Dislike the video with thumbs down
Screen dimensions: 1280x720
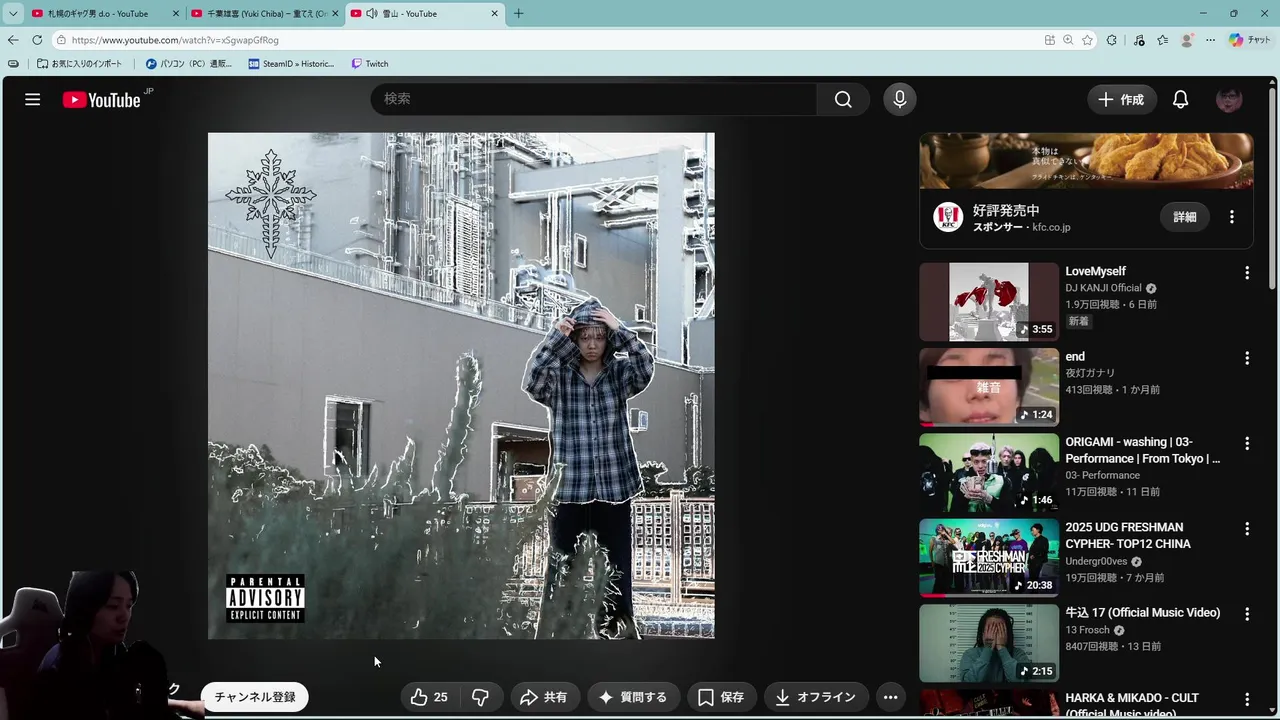coord(480,697)
